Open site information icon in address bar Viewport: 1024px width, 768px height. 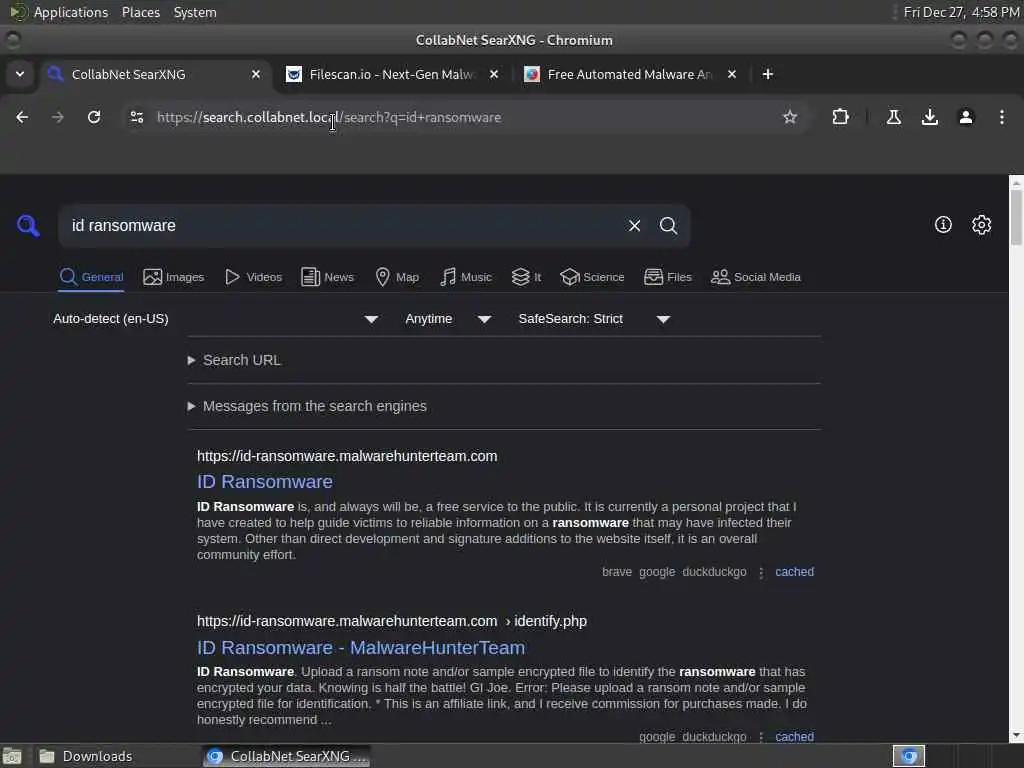click(136, 117)
